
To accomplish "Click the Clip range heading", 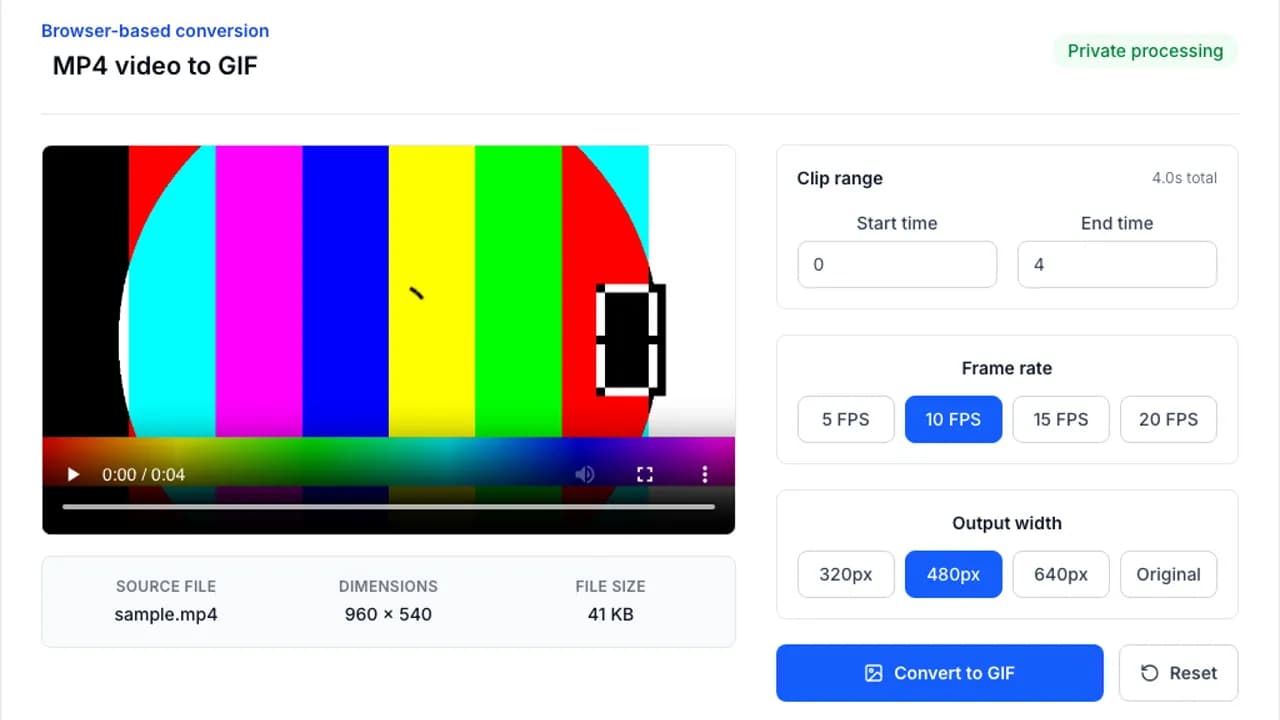I will [840, 178].
